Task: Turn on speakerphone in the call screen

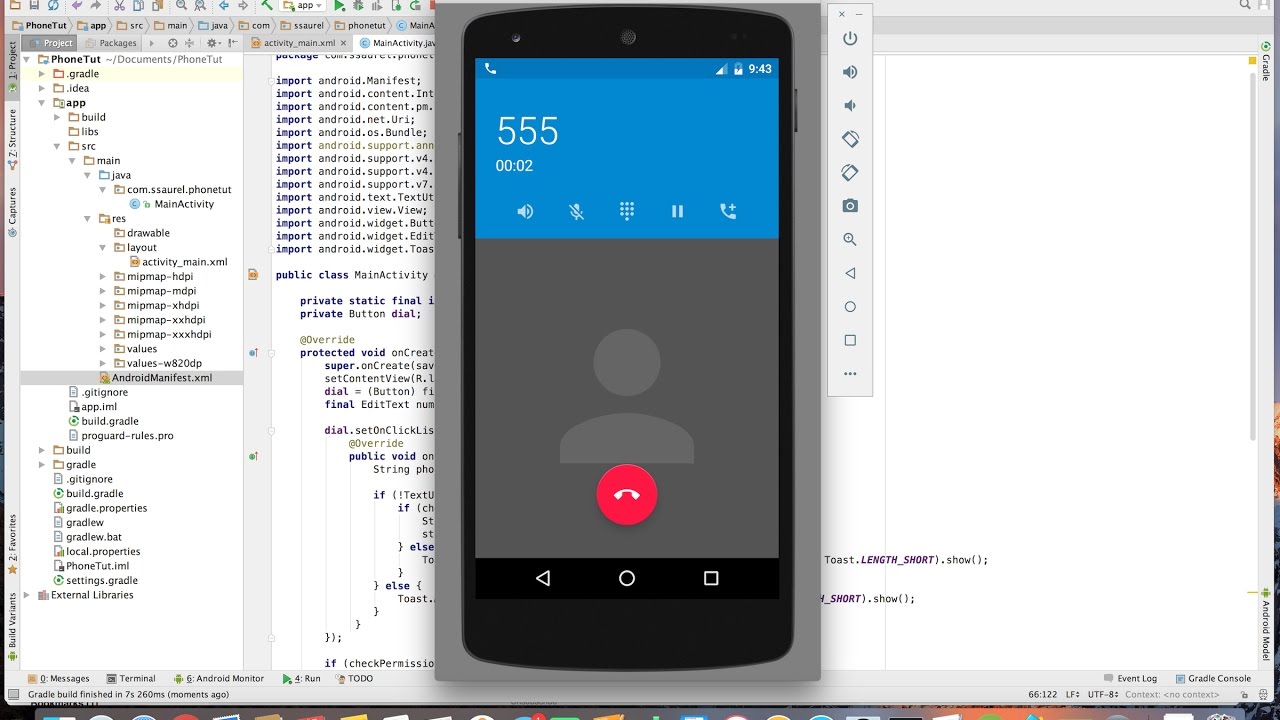Action: pyautogui.click(x=525, y=212)
